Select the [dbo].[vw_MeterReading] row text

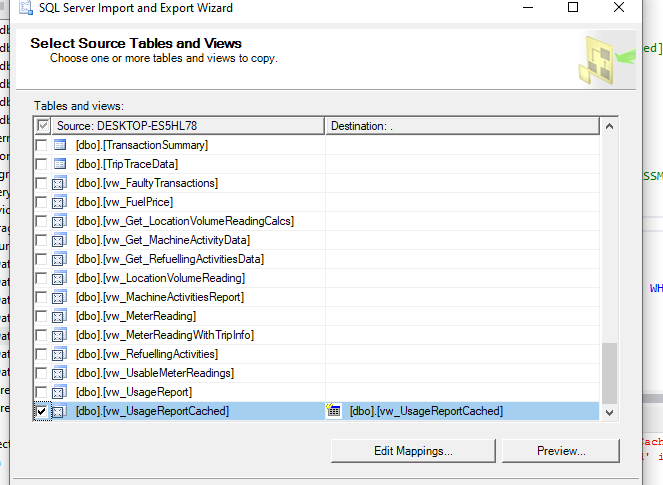click(136, 316)
